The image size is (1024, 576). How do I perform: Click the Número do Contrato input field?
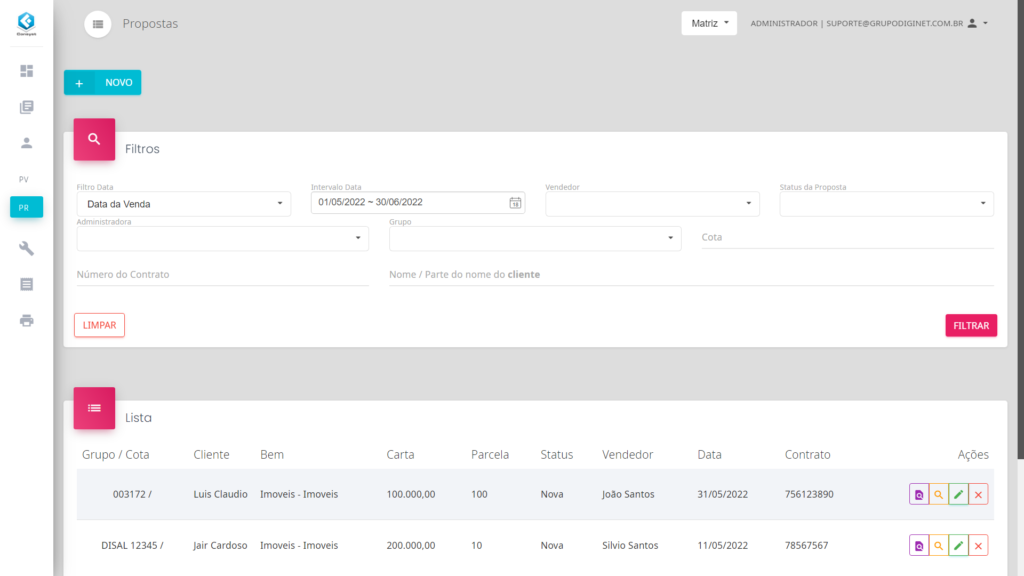point(222,274)
